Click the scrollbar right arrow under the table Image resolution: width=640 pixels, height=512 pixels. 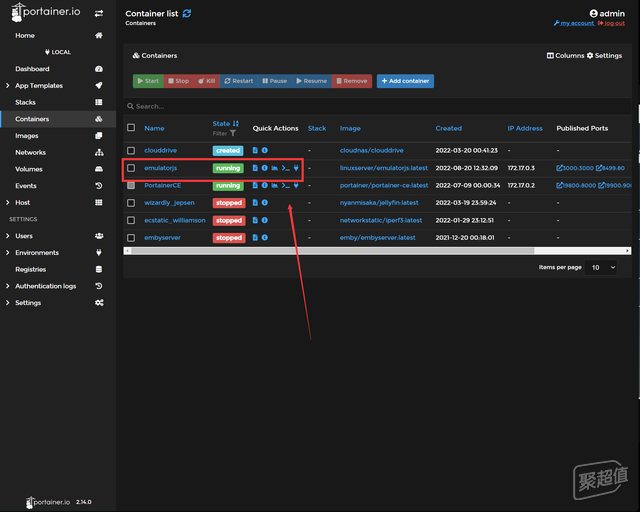tap(627, 251)
